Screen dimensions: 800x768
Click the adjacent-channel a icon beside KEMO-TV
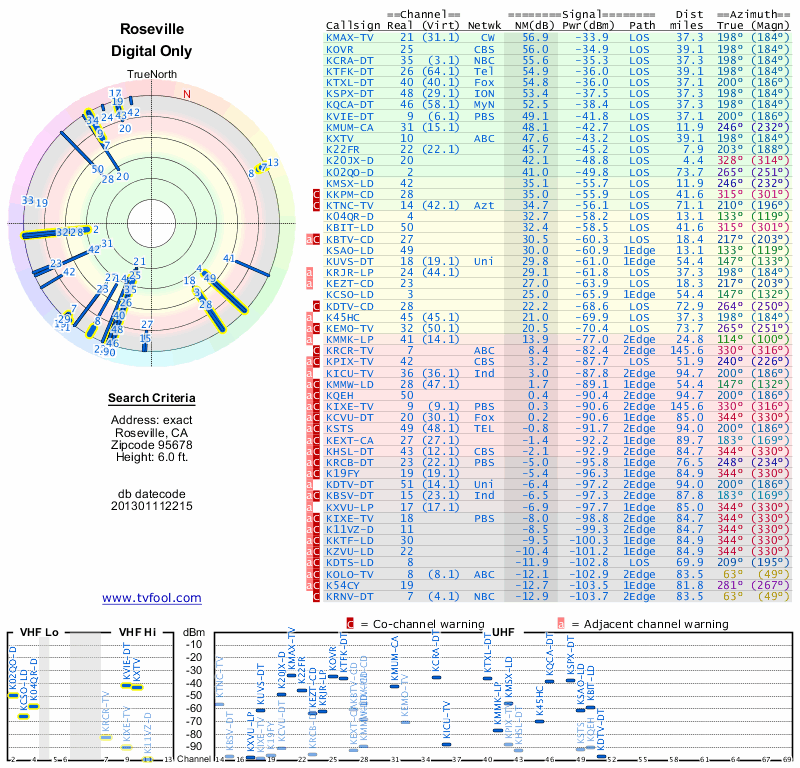309,329
